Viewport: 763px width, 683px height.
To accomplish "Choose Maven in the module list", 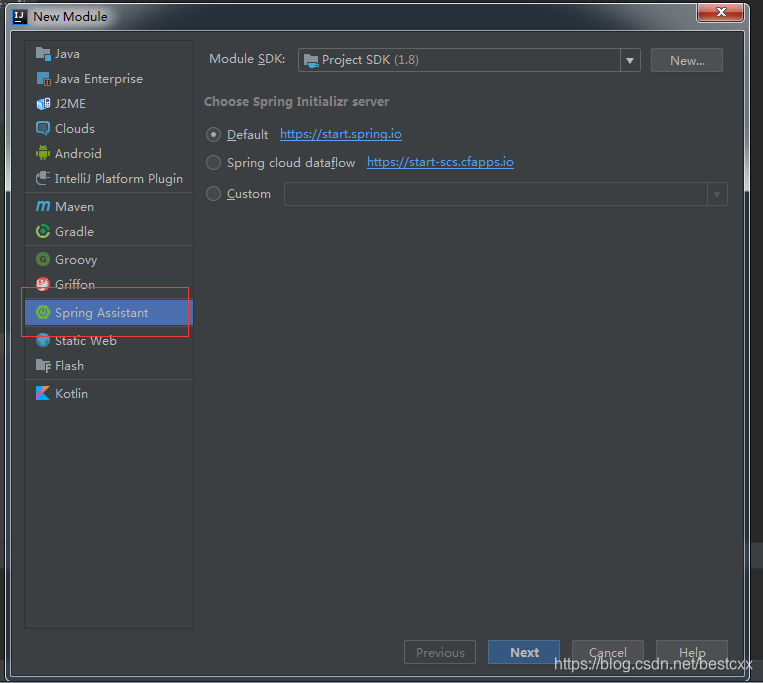I will [x=109, y=206].
